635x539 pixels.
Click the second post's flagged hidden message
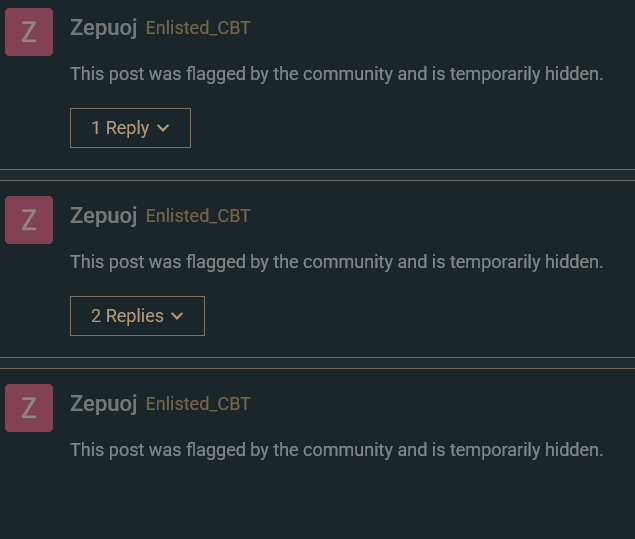[336, 262]
